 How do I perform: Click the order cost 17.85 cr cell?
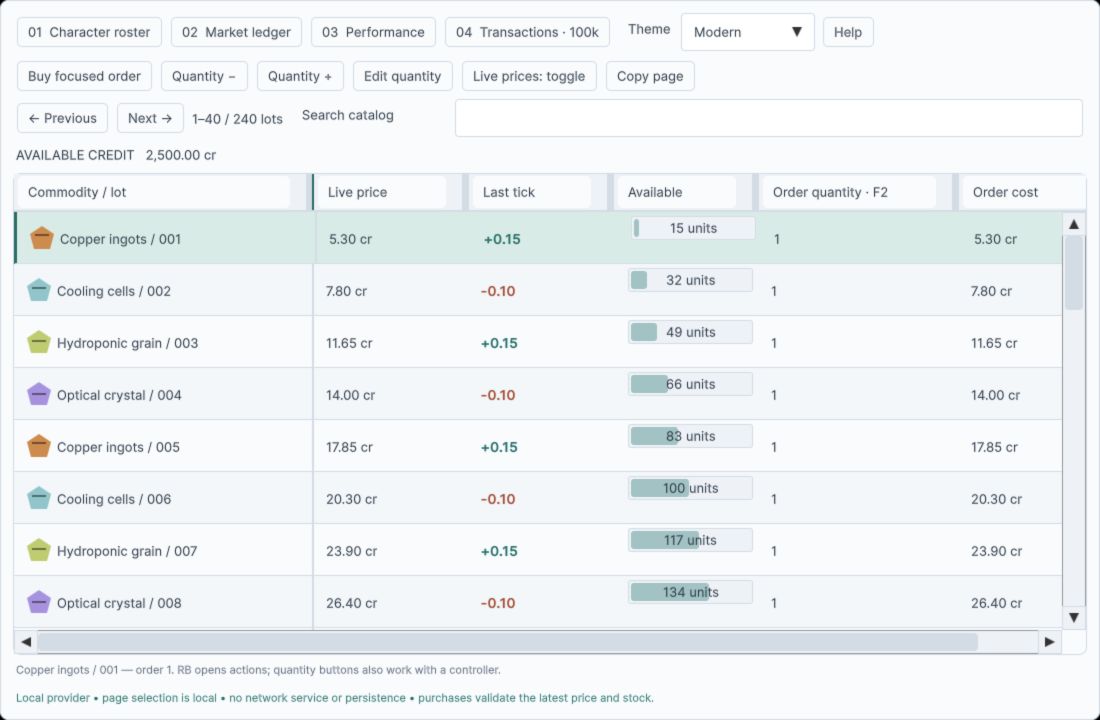[994, 447]
